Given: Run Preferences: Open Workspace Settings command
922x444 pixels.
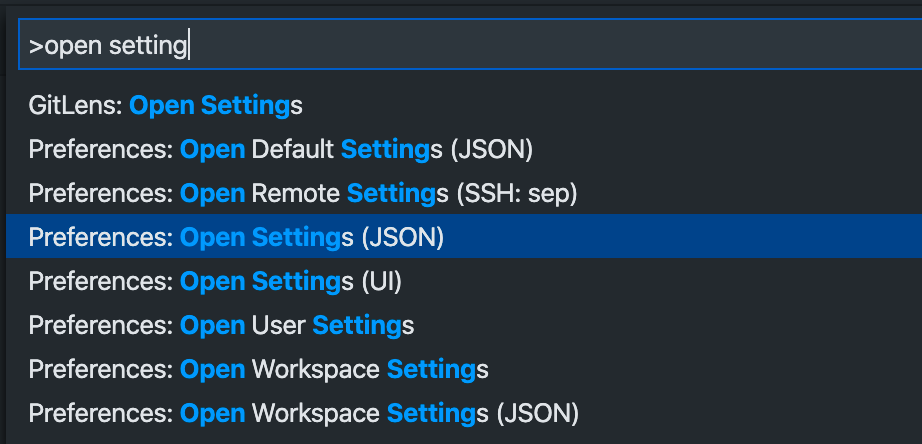Looking at the screenshot, I should [x=464, y=369].
